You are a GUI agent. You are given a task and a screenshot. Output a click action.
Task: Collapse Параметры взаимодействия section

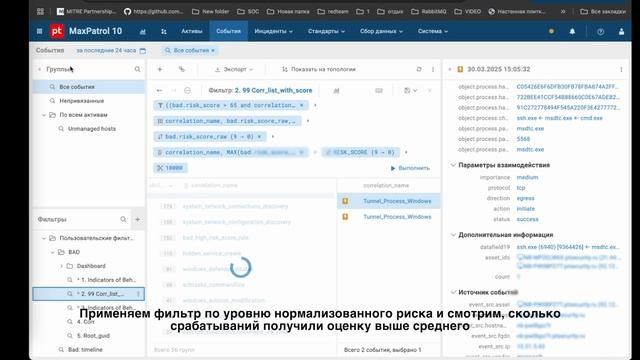pos(453,165)
